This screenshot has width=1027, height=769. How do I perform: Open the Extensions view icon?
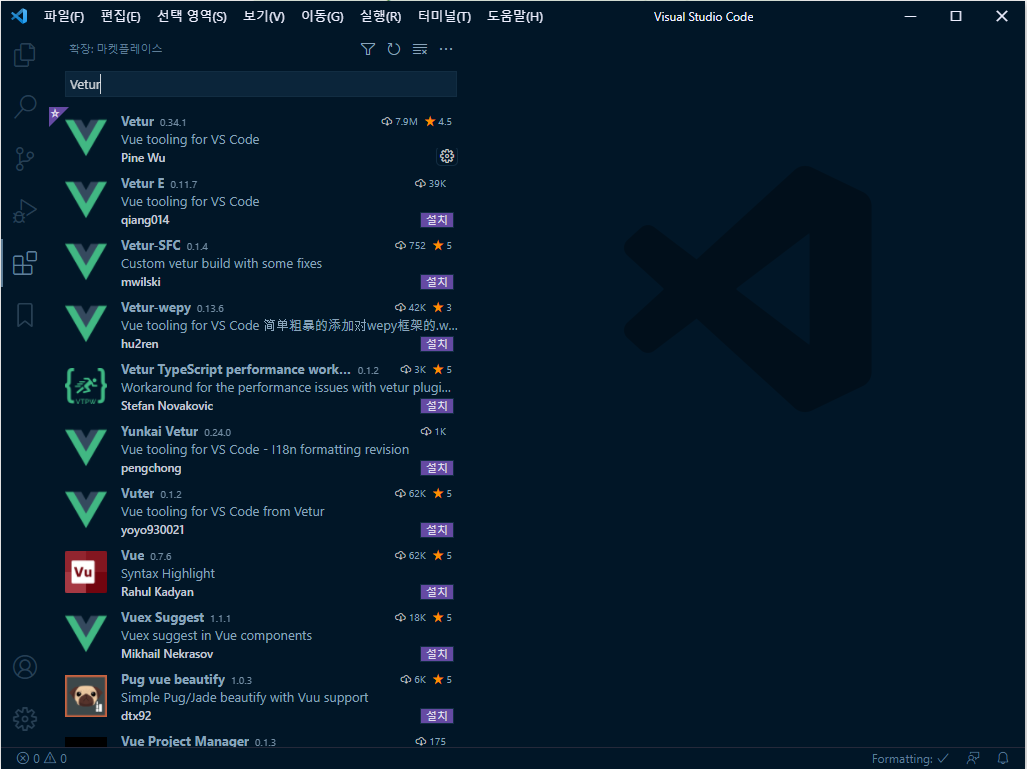[x=25, y=263]
